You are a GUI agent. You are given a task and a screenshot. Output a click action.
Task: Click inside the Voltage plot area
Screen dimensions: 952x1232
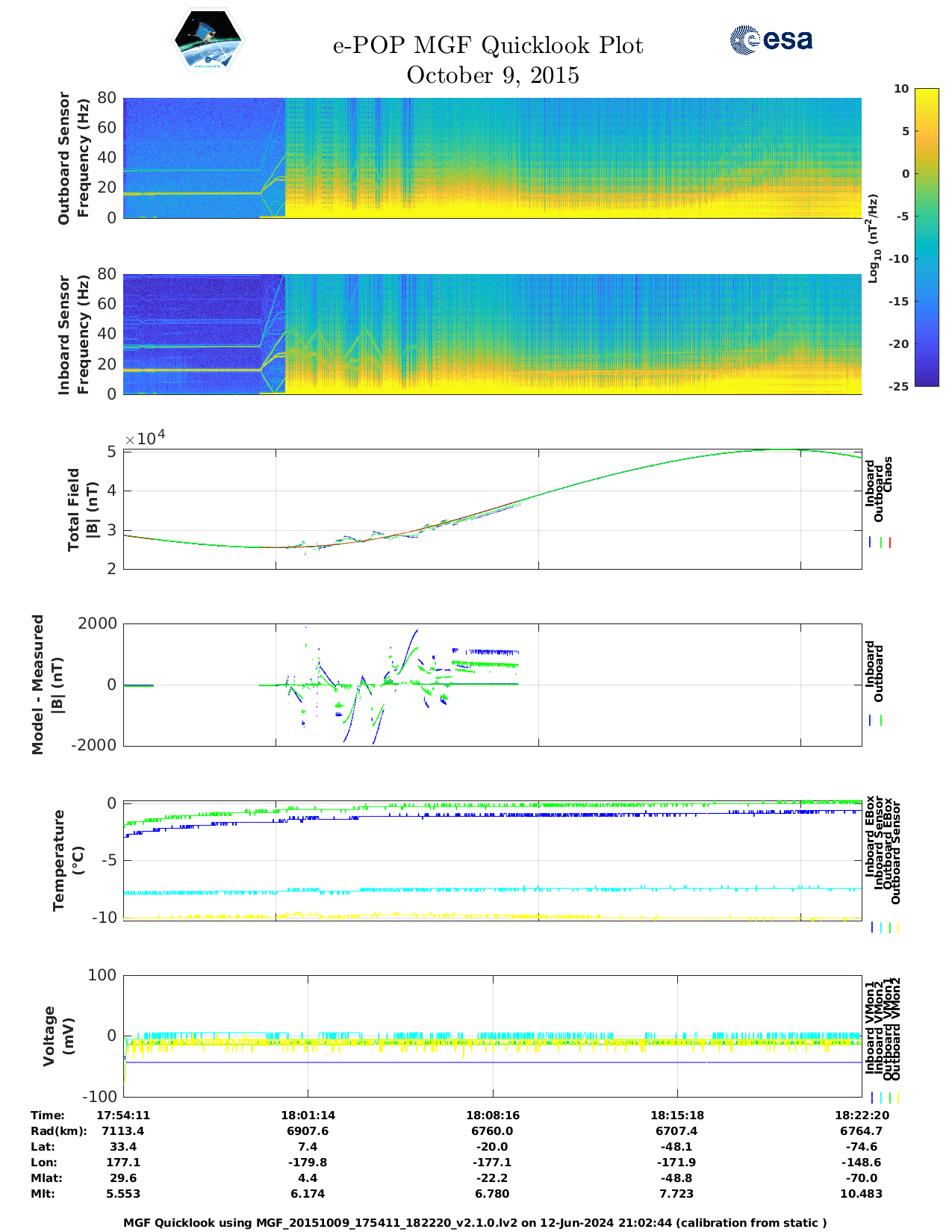[492, 1036]
